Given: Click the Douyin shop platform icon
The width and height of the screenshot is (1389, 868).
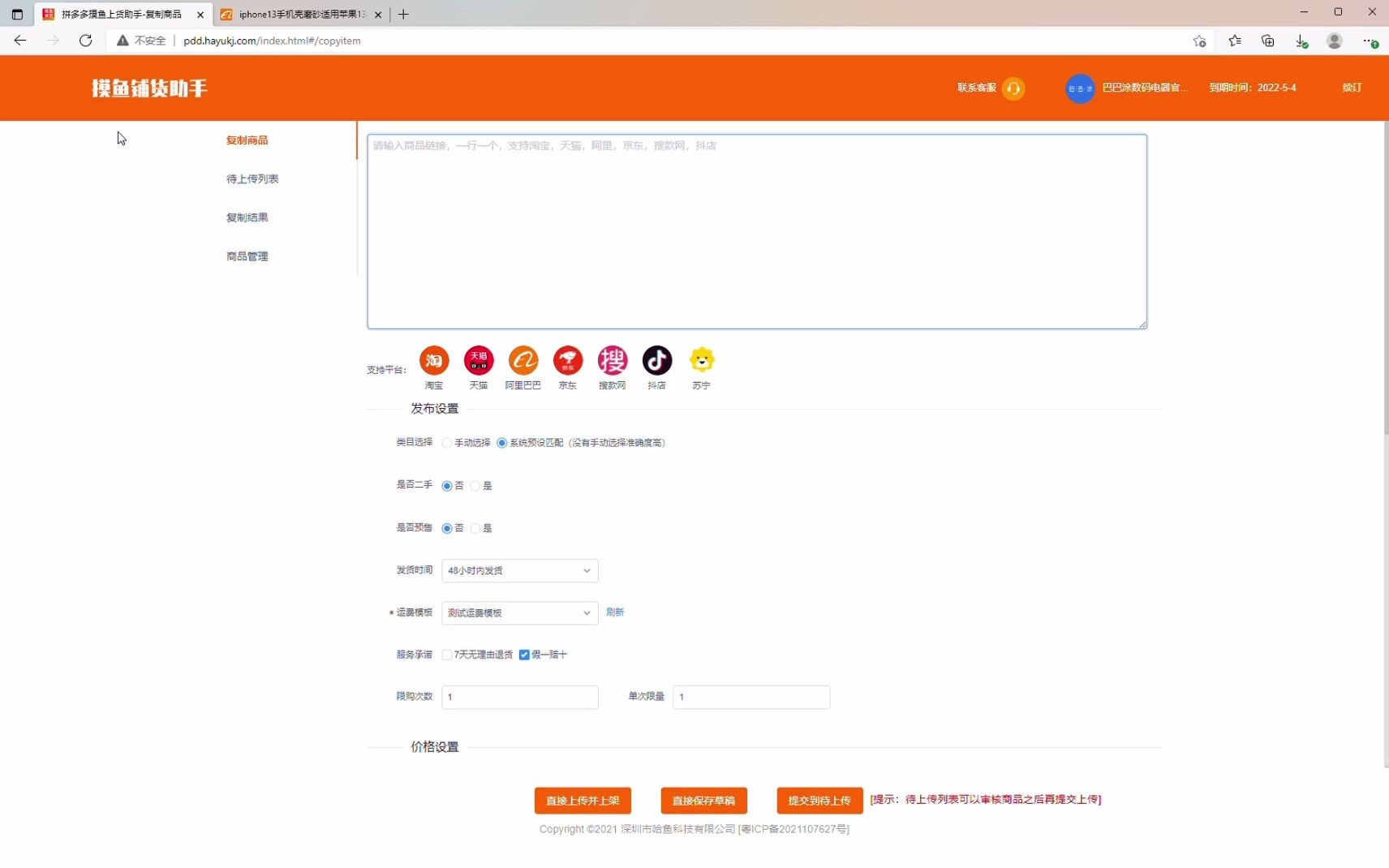Looking at the screenshot, I should (657, 360).
